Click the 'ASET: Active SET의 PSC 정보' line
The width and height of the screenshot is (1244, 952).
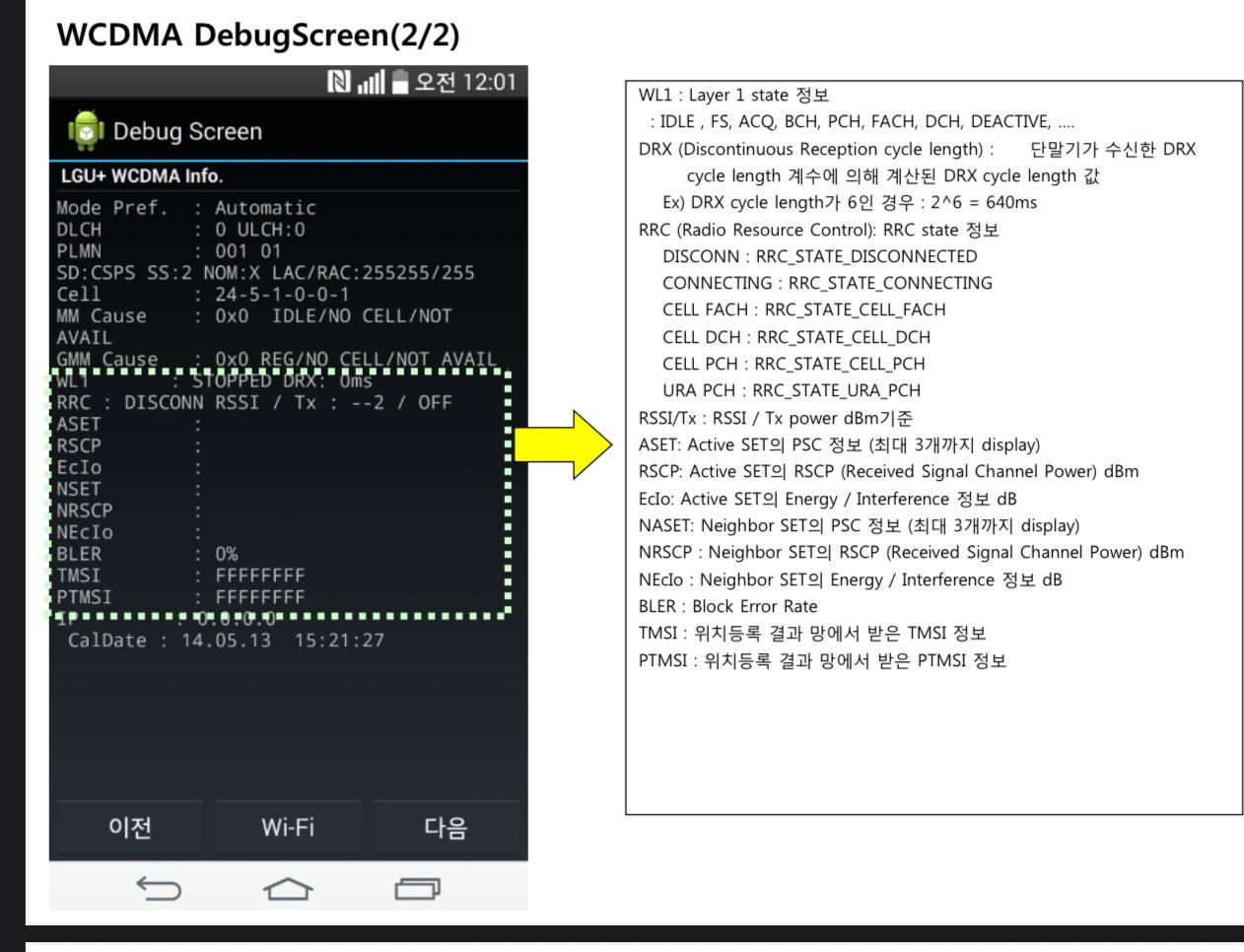[839, 445]
